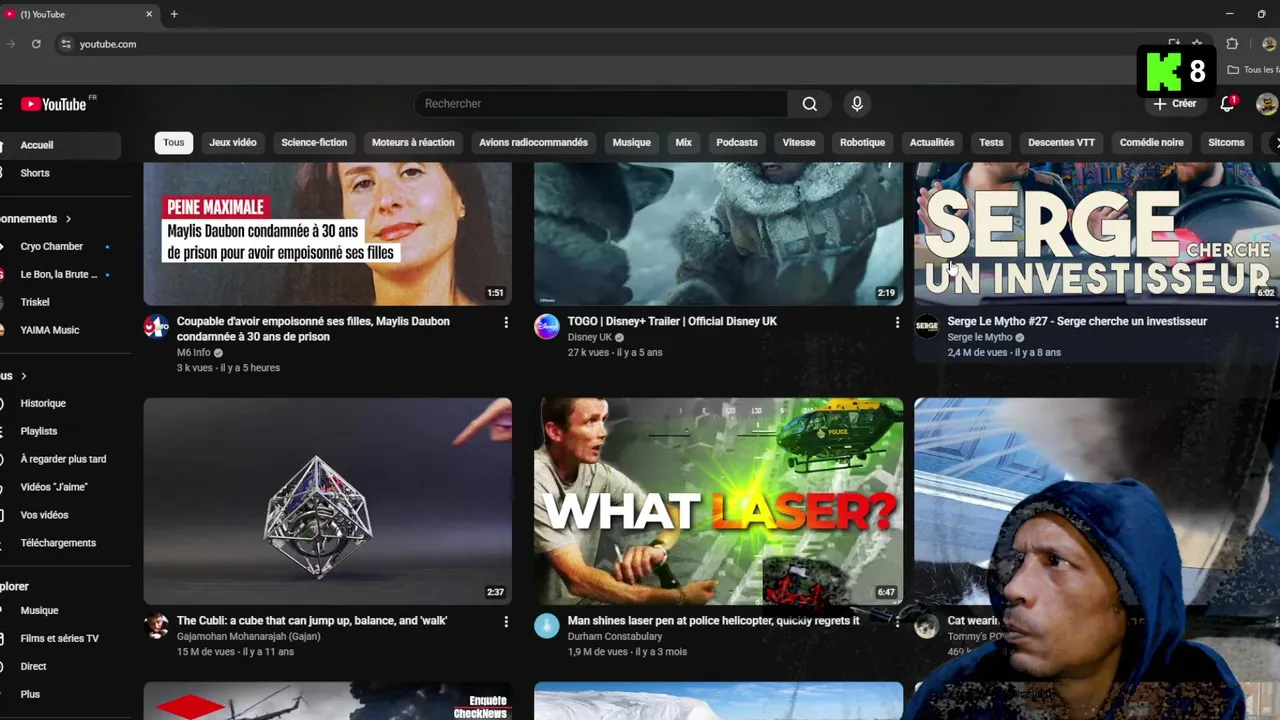Viewport: 1280px width, 720px height.
Task: Open the account avatar menu
Action: point(1266,104)
